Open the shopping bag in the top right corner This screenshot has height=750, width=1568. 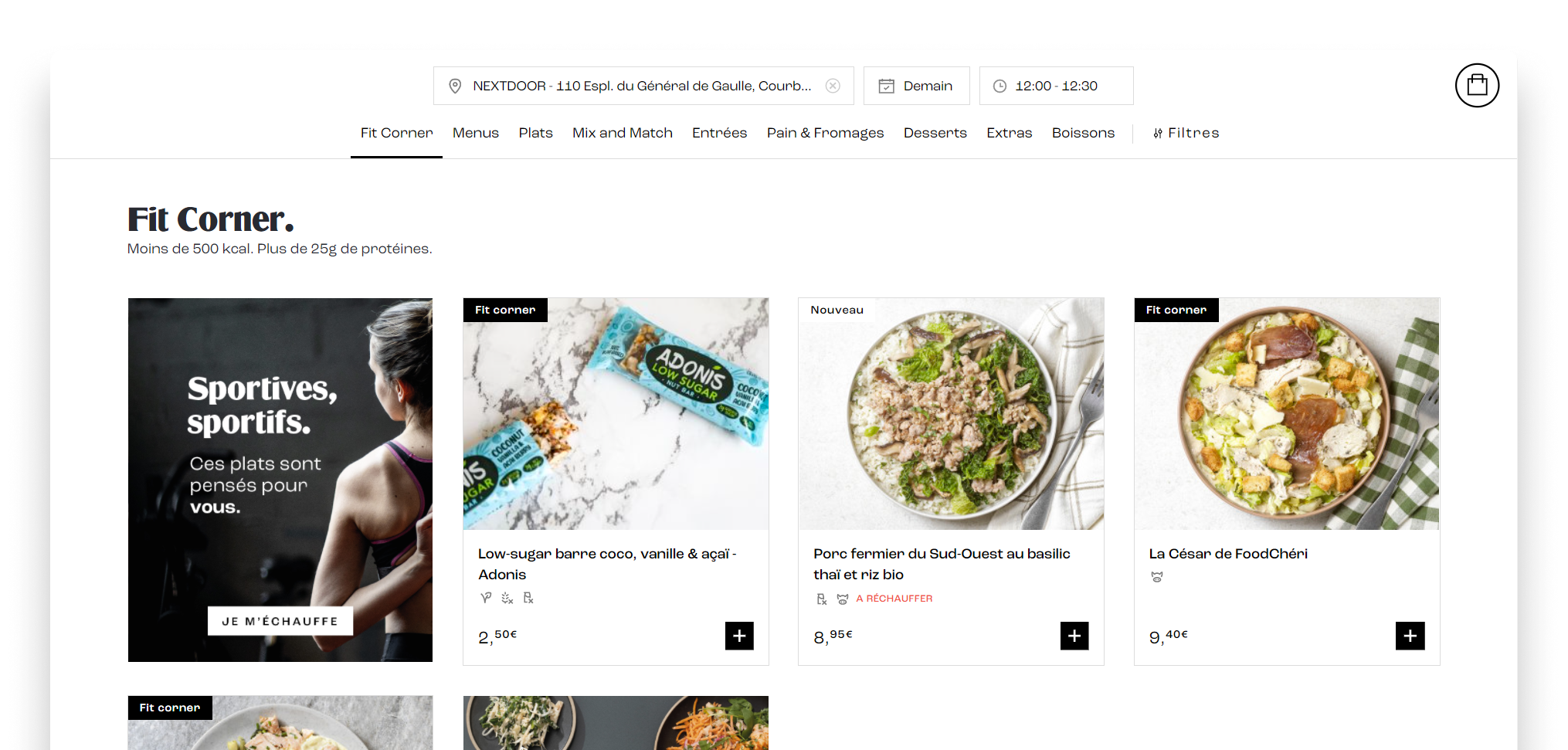point(1477,85)
